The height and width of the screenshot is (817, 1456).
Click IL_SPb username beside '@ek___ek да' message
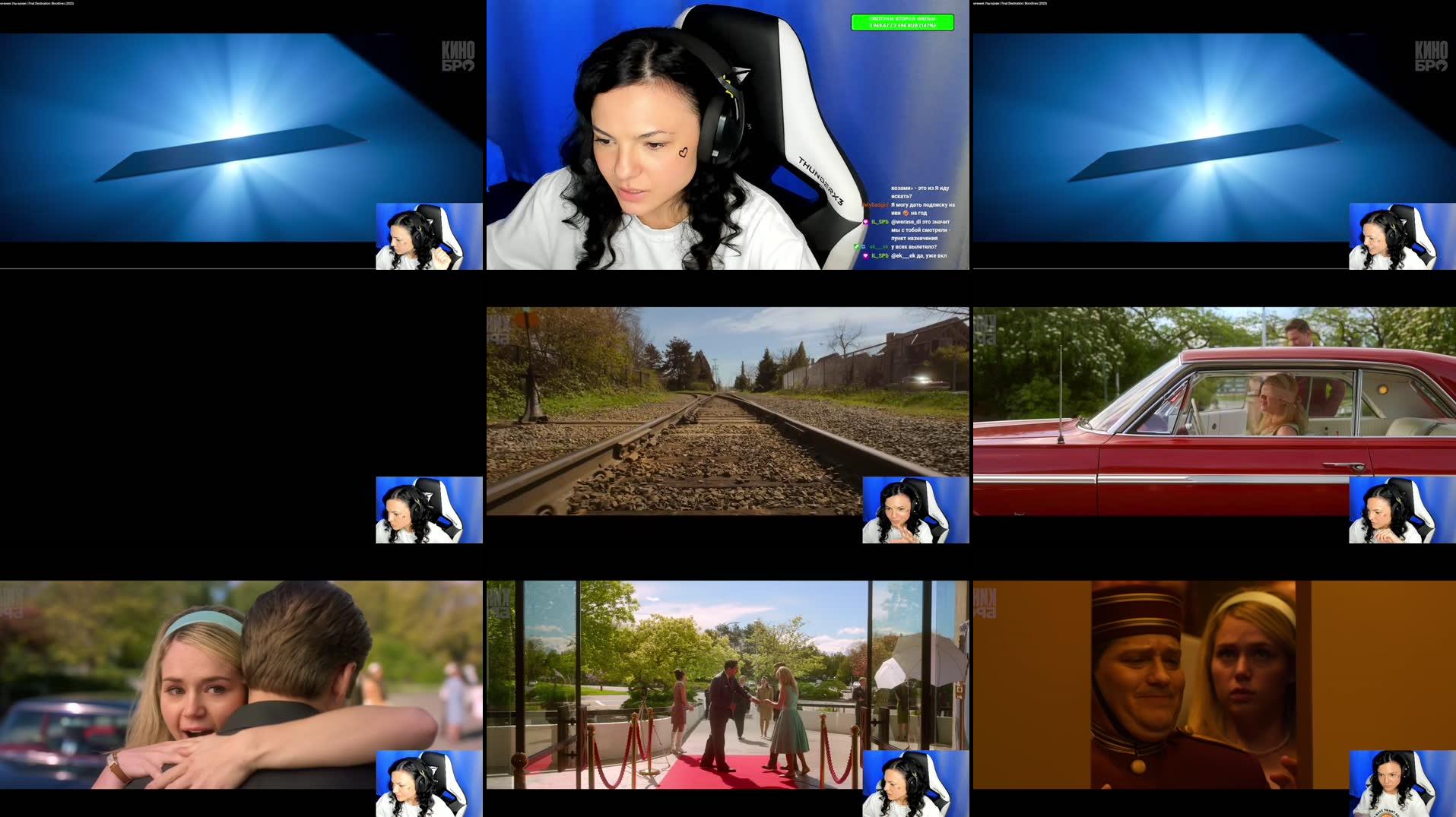880,255
